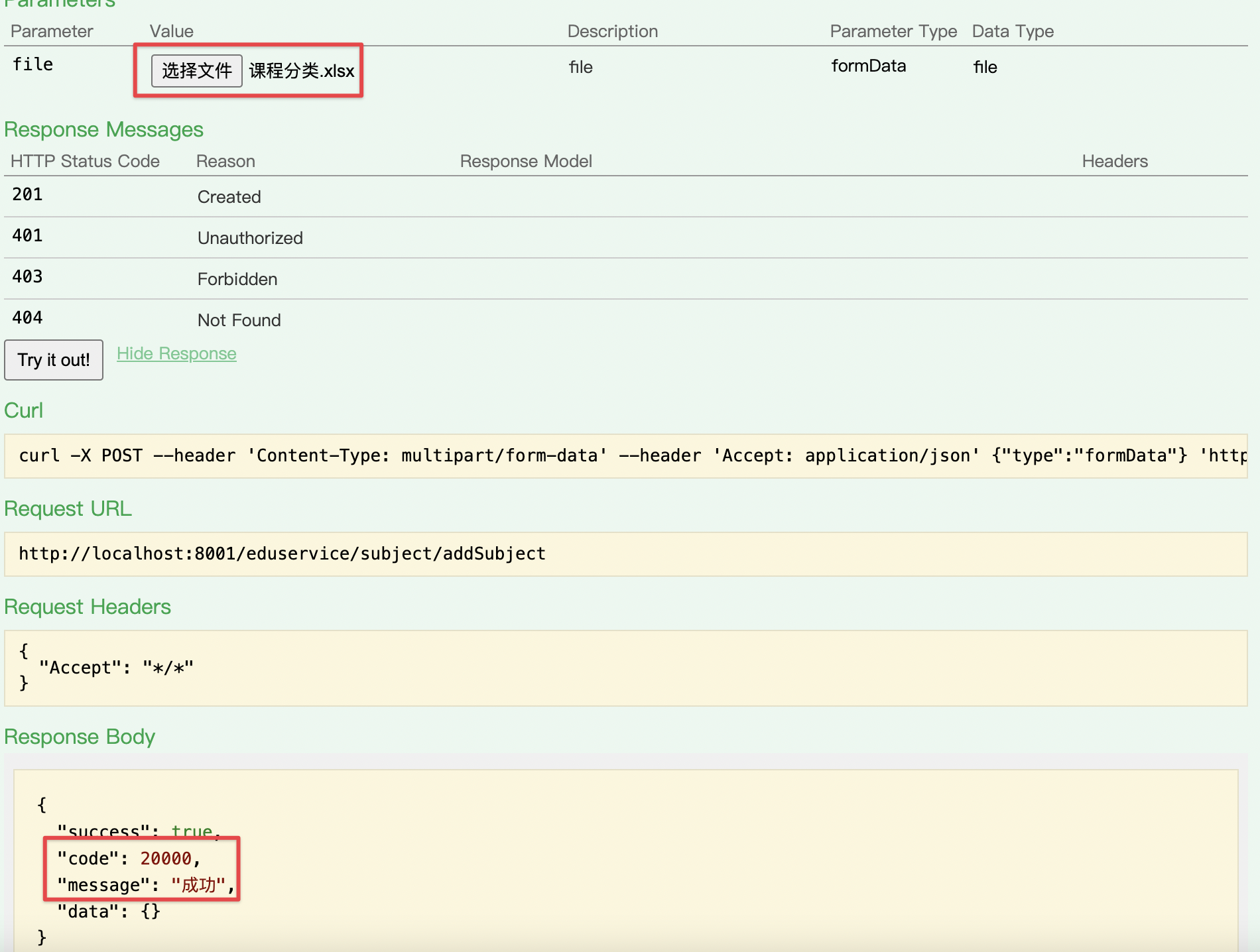Screen dimensions: 1260x952
Task: Click the Created reason text
Action: [229, 197]
